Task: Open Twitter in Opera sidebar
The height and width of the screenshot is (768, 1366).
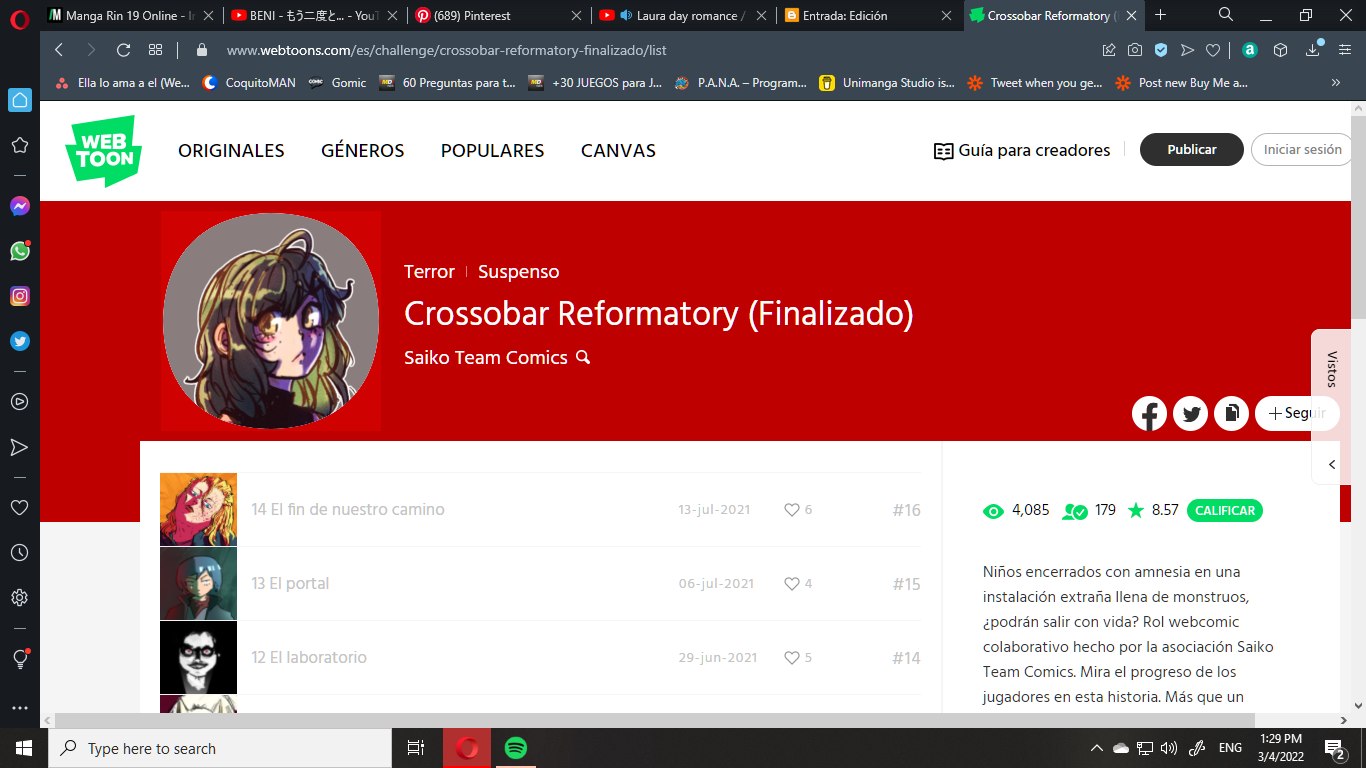Action: [x=20, y=341]
